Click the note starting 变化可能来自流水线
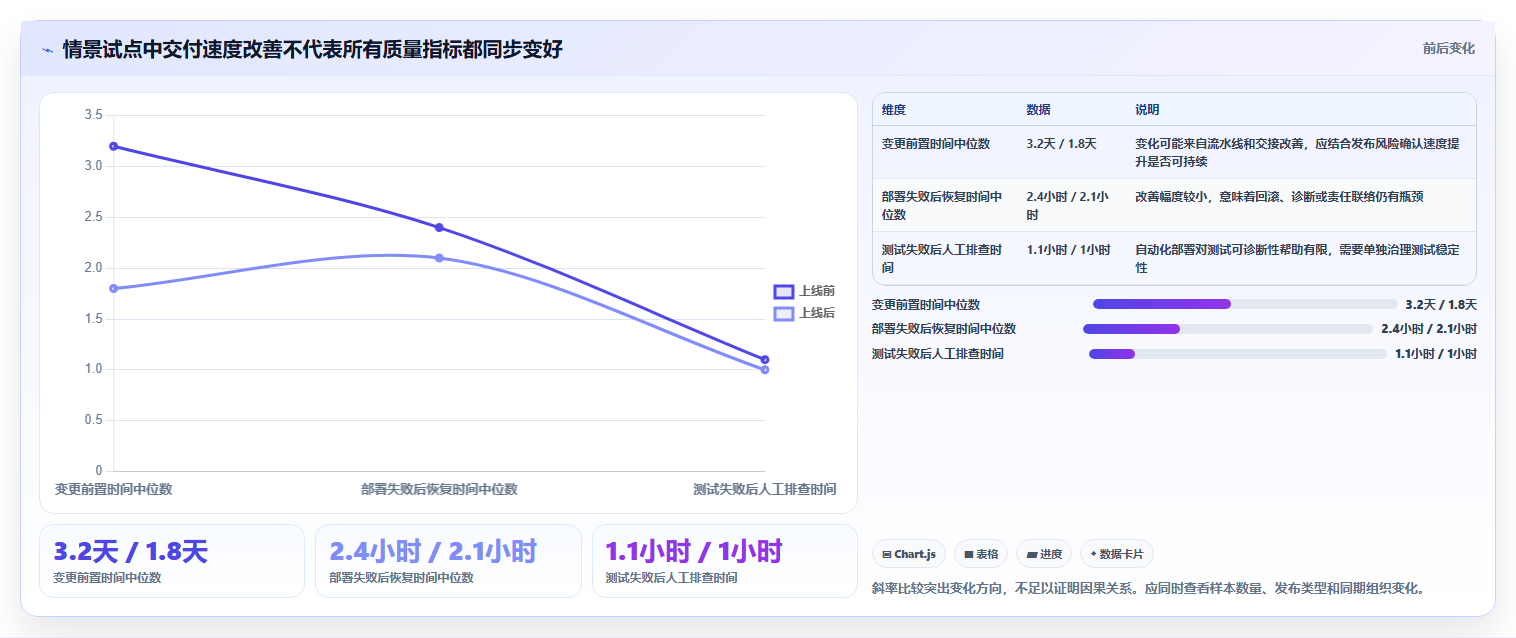The image size is (1516, 638). coord(1297,153)
